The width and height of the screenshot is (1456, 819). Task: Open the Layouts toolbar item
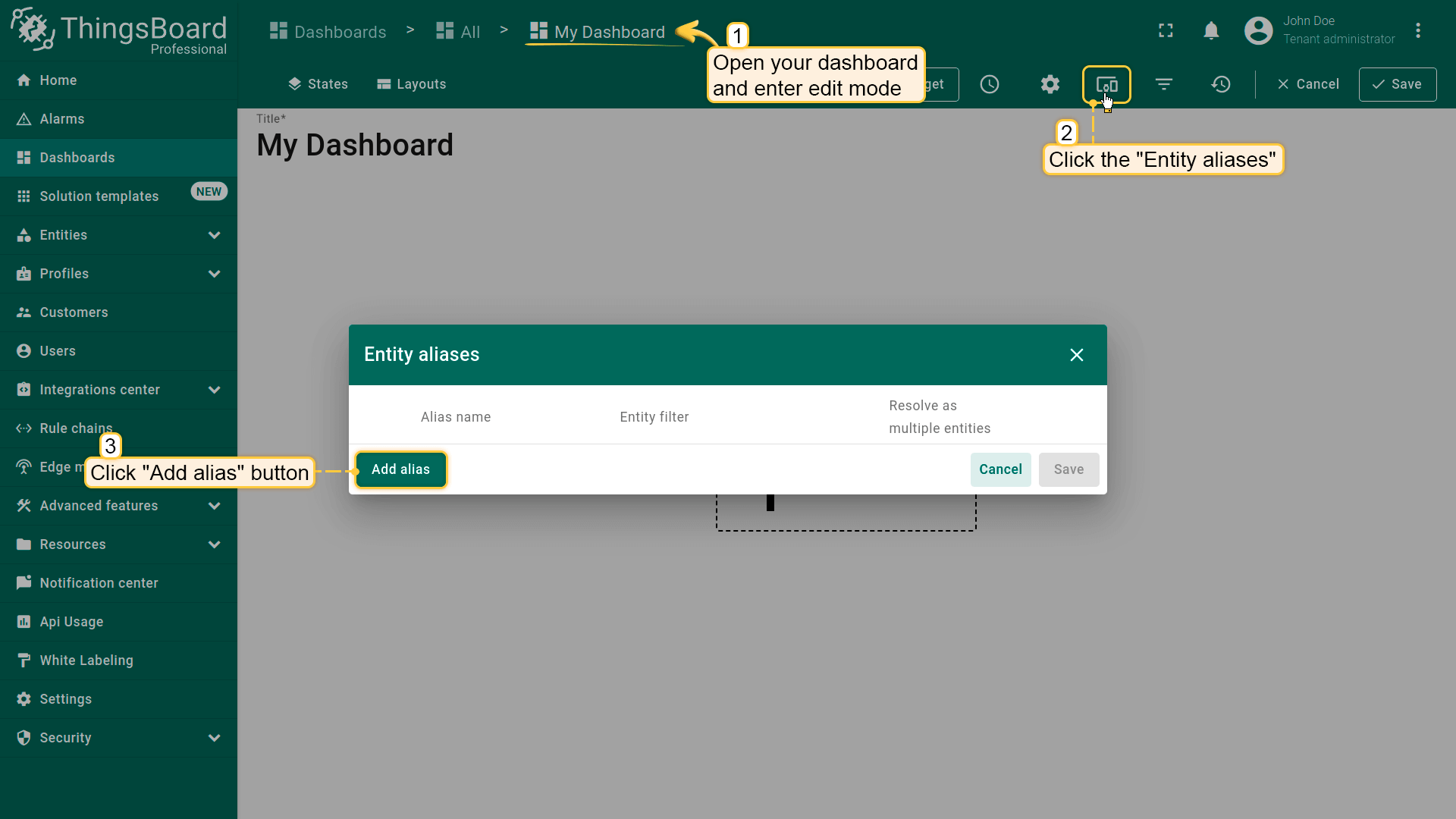[x=412, y=84]
